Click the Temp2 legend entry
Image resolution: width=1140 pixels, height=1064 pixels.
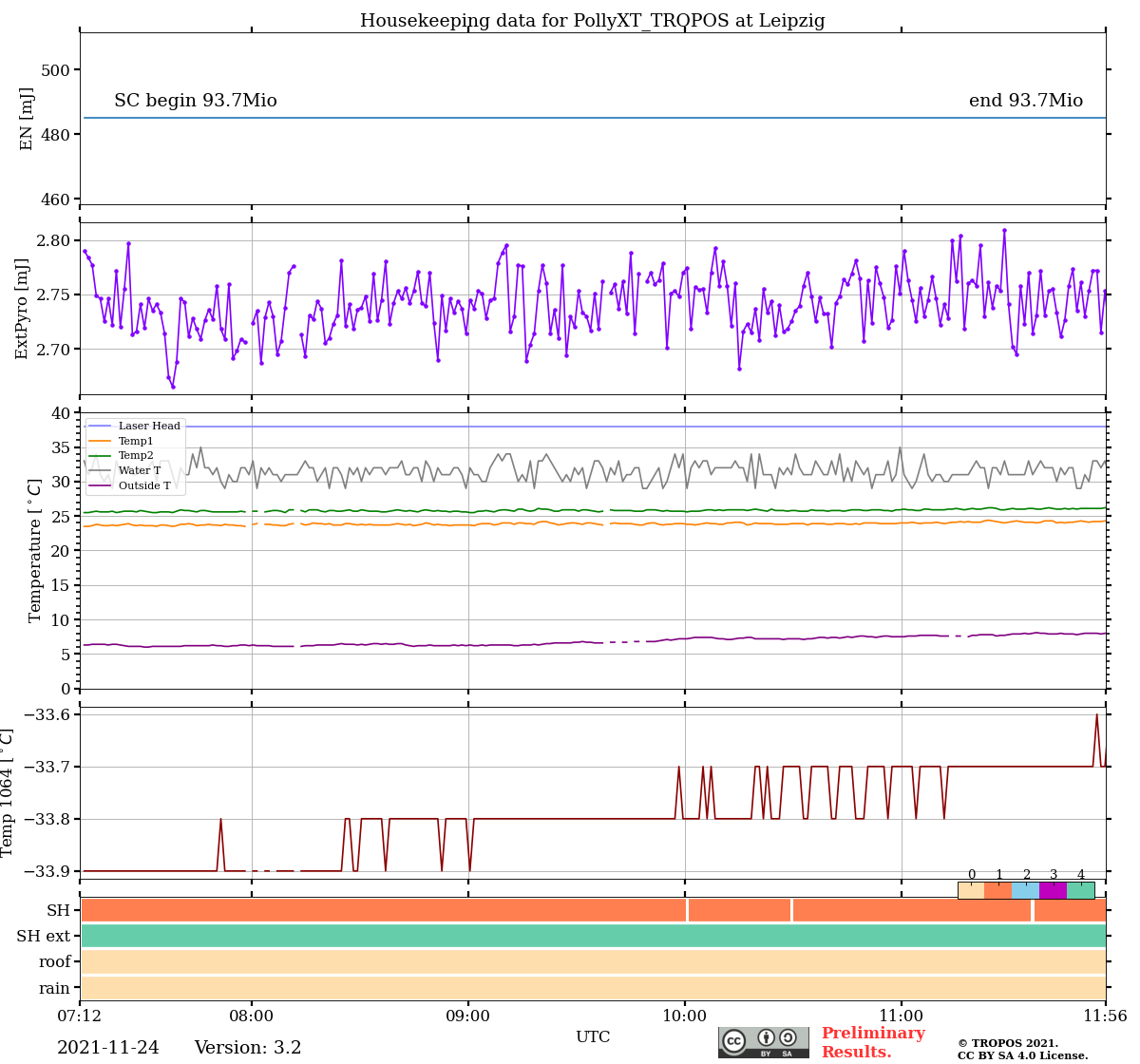(121, 456)
